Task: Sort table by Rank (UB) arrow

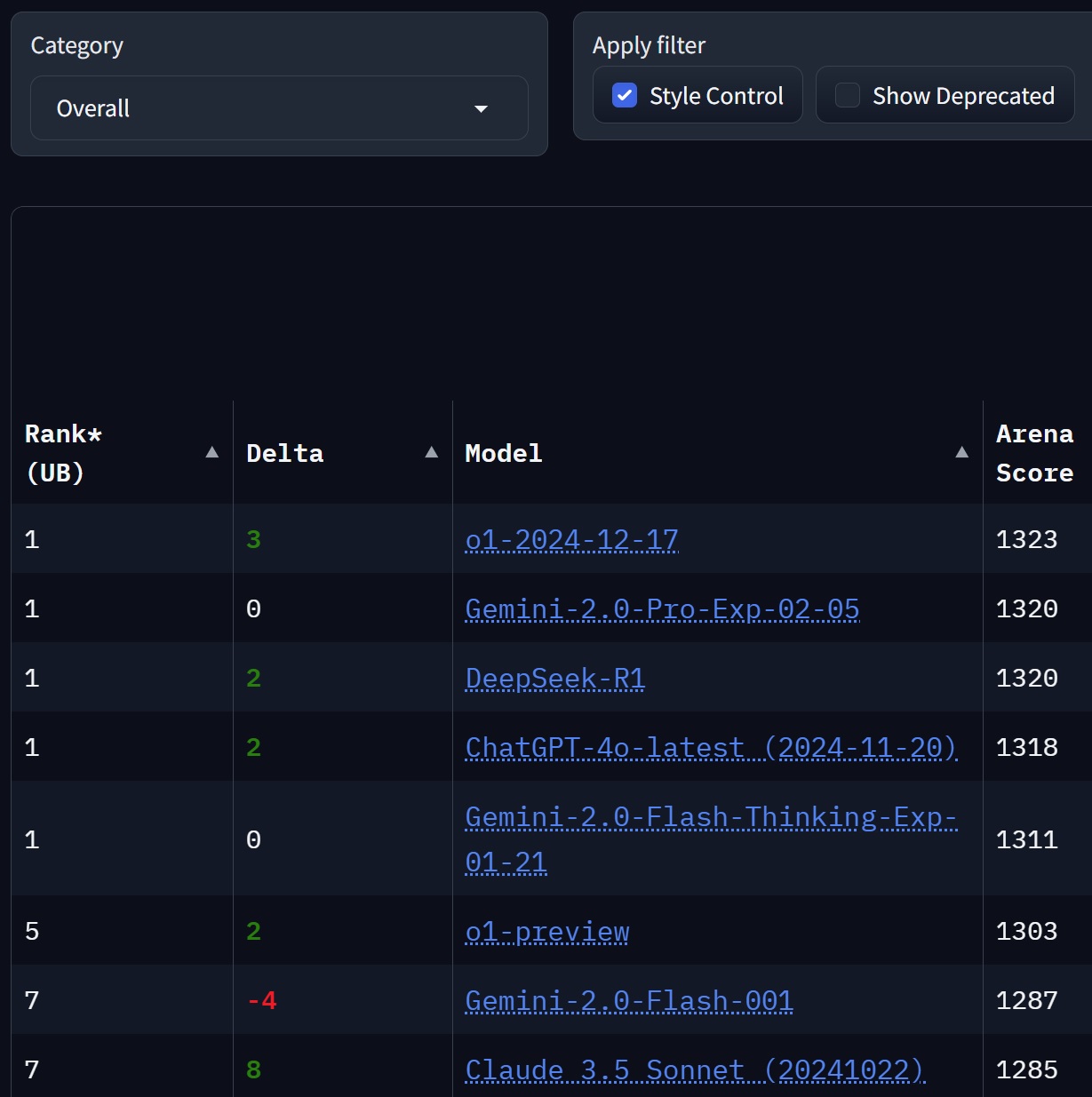Action: [211, 452]
